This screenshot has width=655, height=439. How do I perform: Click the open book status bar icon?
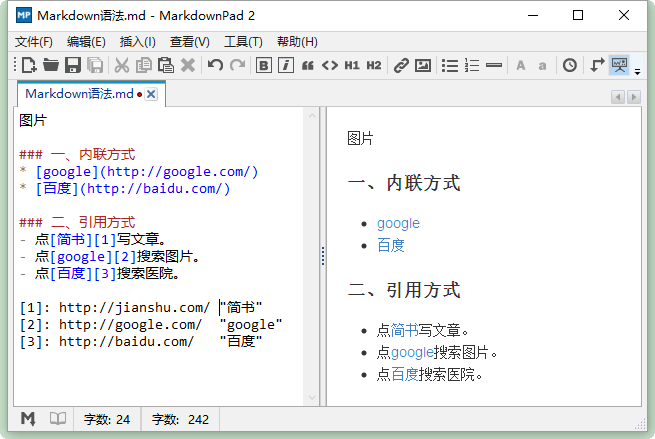[x=58, y=419]
